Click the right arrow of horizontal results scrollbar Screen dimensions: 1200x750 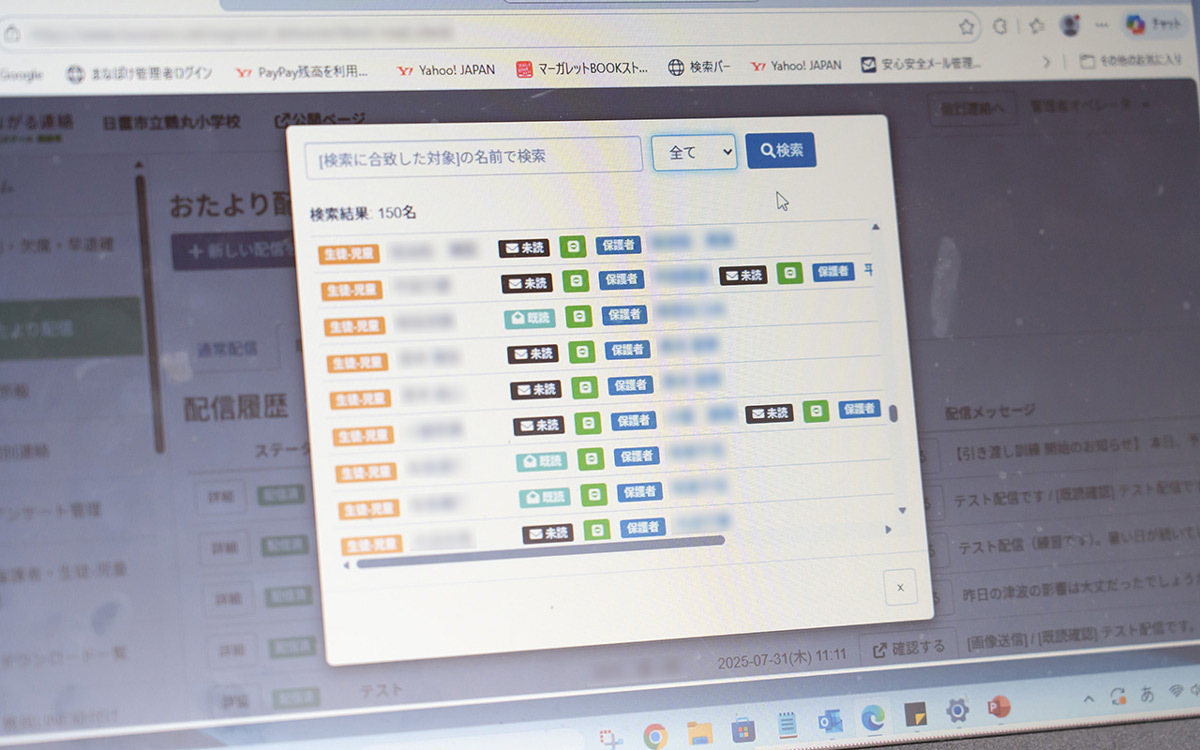888,529
